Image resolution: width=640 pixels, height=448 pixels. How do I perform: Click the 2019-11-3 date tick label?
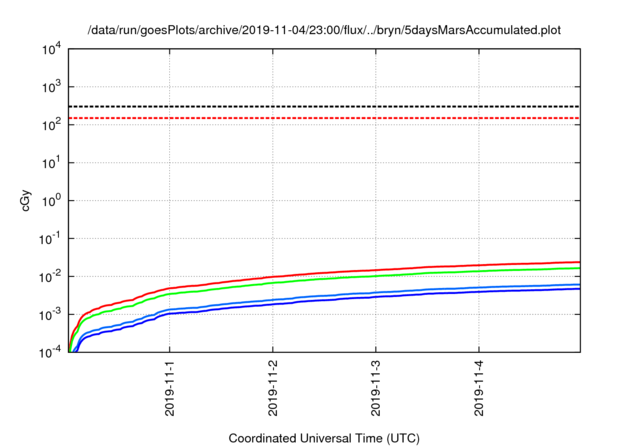tap(376, 388)
